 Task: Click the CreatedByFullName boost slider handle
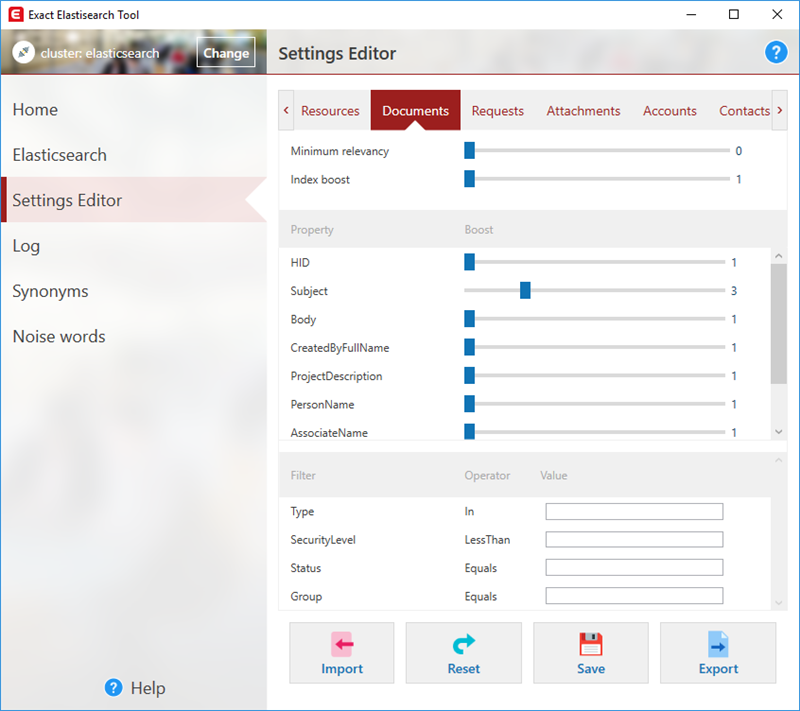click(x=469, y=347)
